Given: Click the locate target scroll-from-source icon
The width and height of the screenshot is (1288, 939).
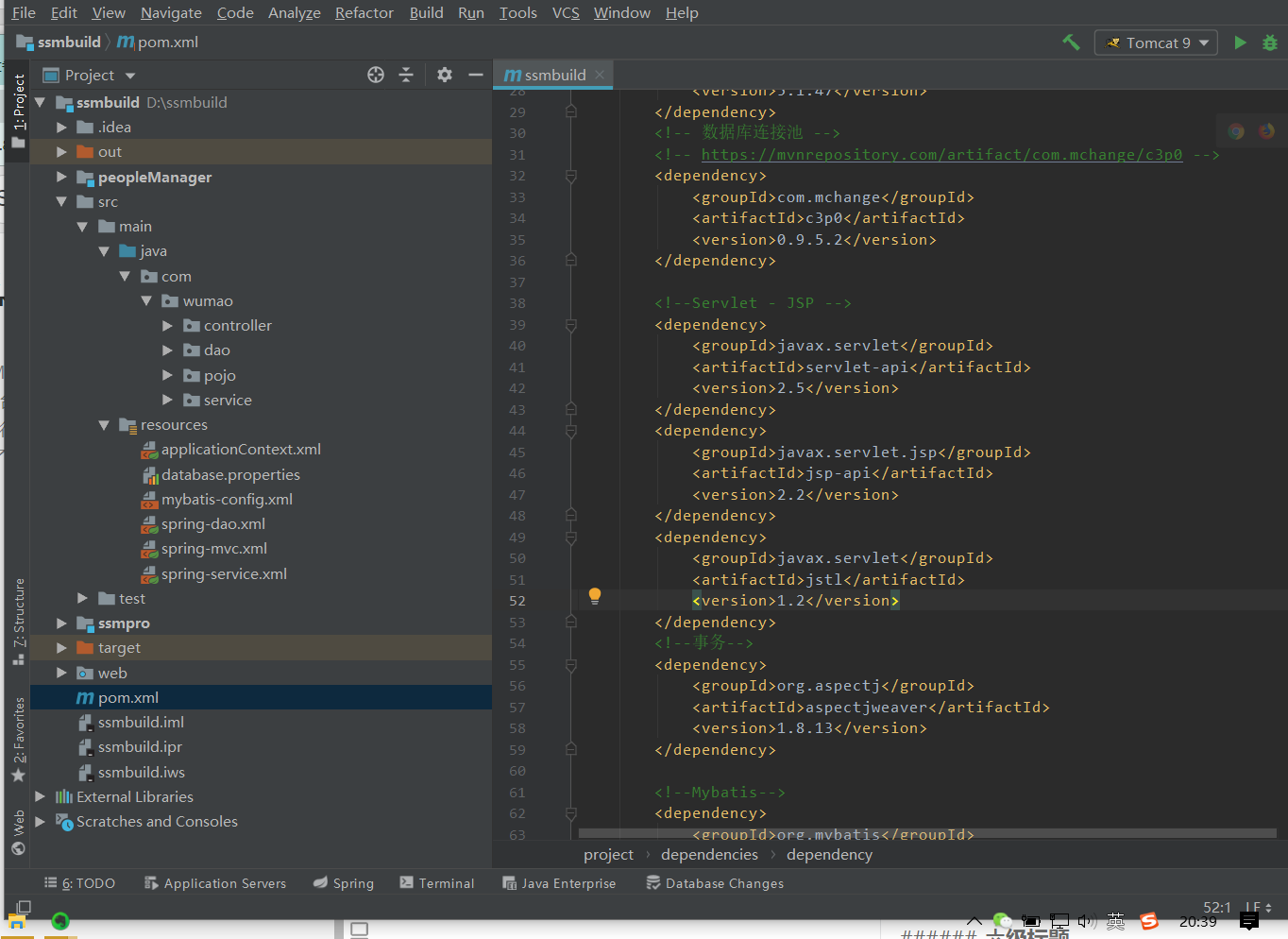Looking at the screenshot, I should (376, 75).
